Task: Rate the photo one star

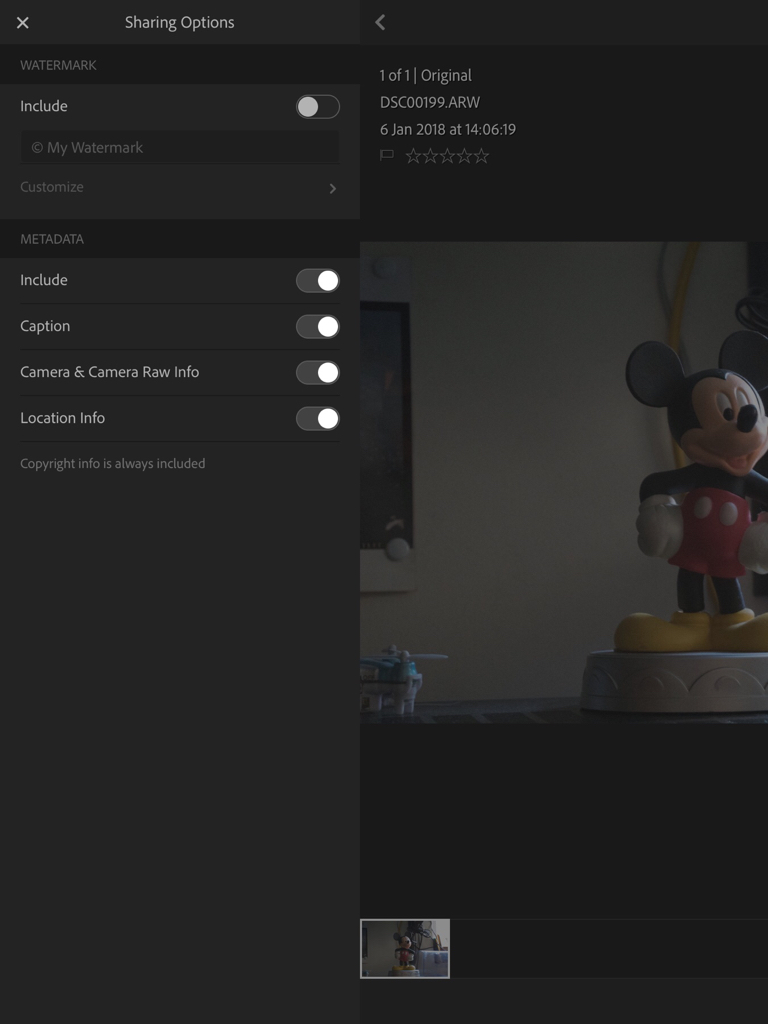Action: (413, 155)
